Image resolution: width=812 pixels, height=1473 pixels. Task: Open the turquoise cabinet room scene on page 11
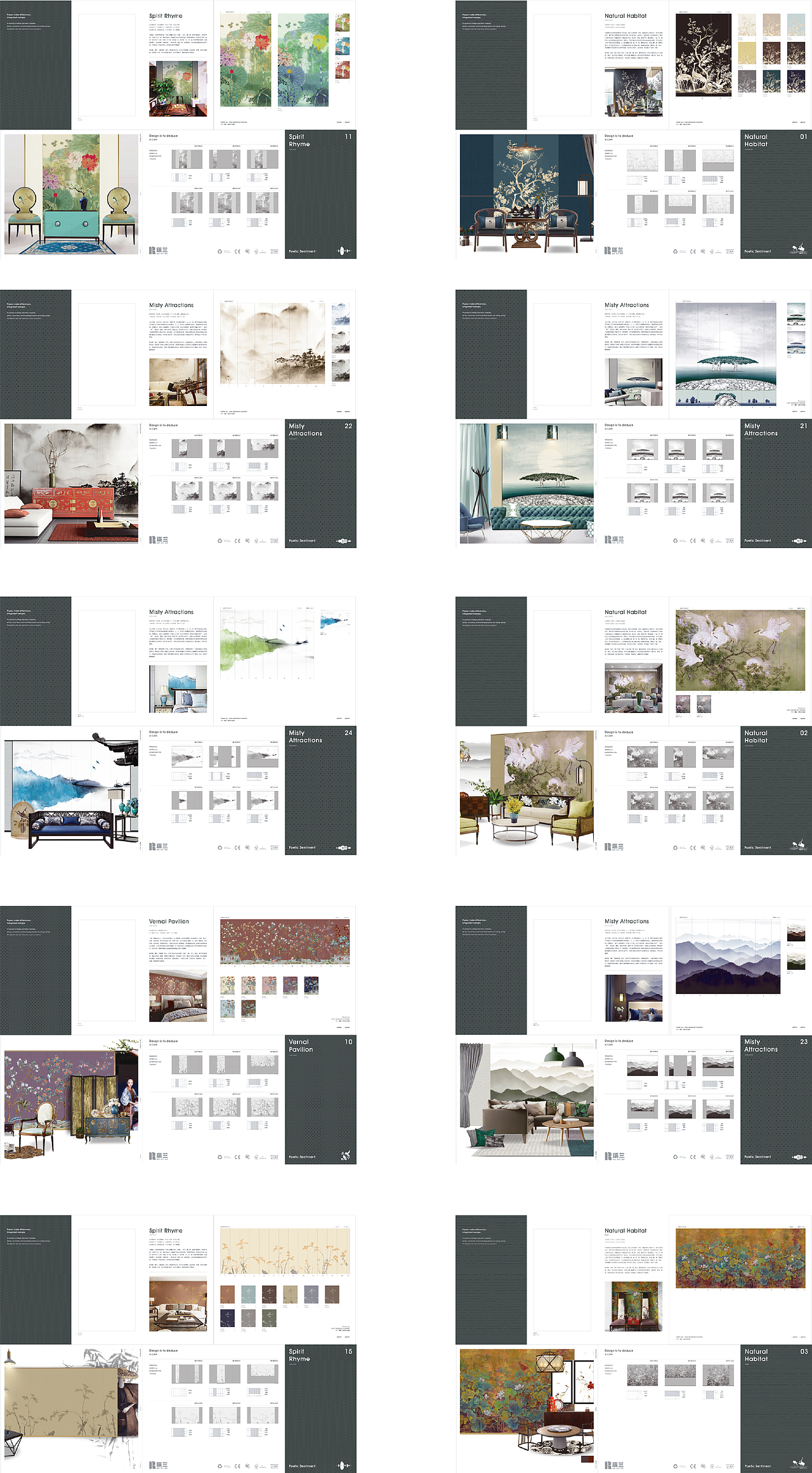click(71, 194)
